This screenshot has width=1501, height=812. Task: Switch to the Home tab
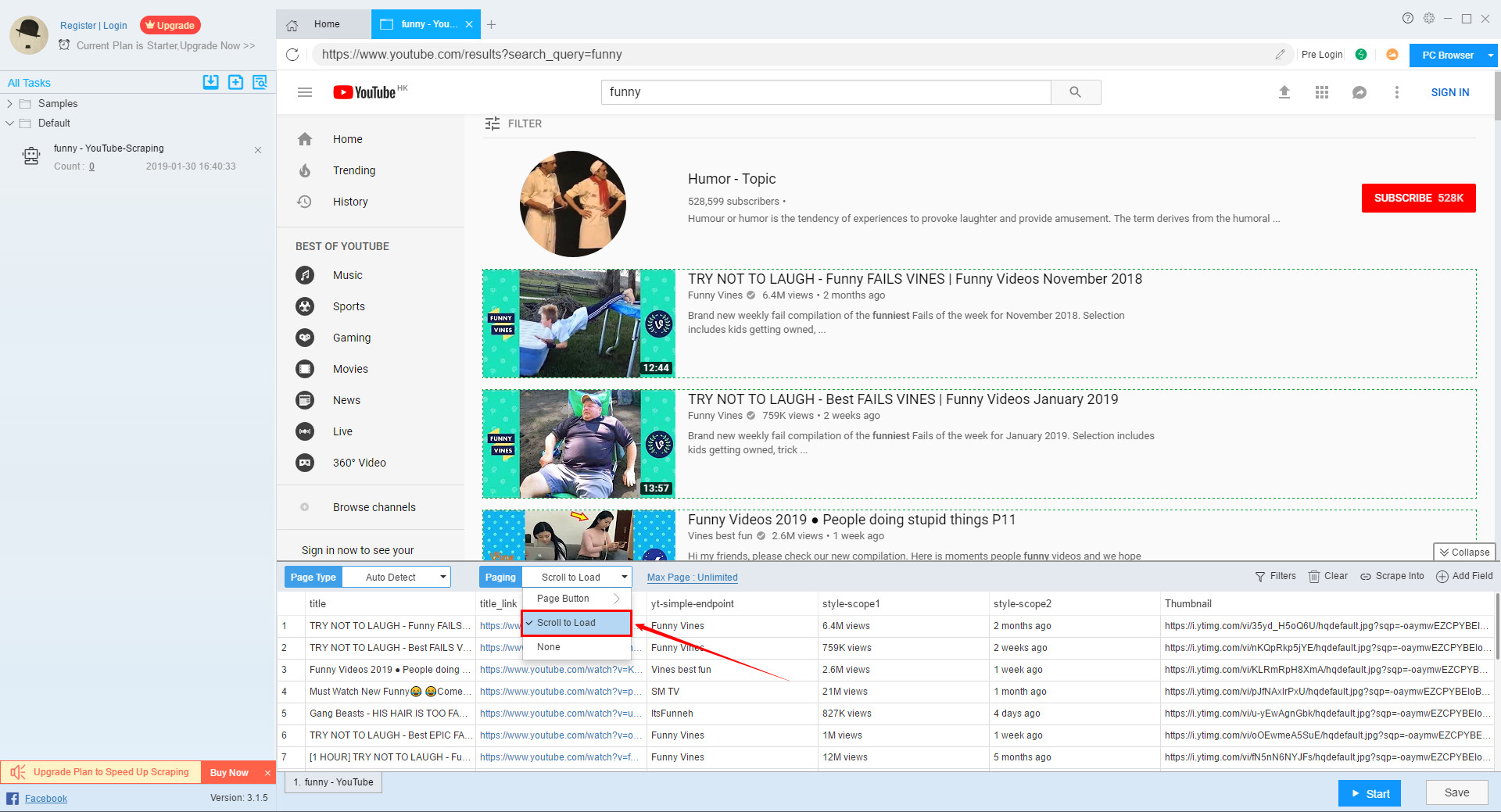click(323, 24)
